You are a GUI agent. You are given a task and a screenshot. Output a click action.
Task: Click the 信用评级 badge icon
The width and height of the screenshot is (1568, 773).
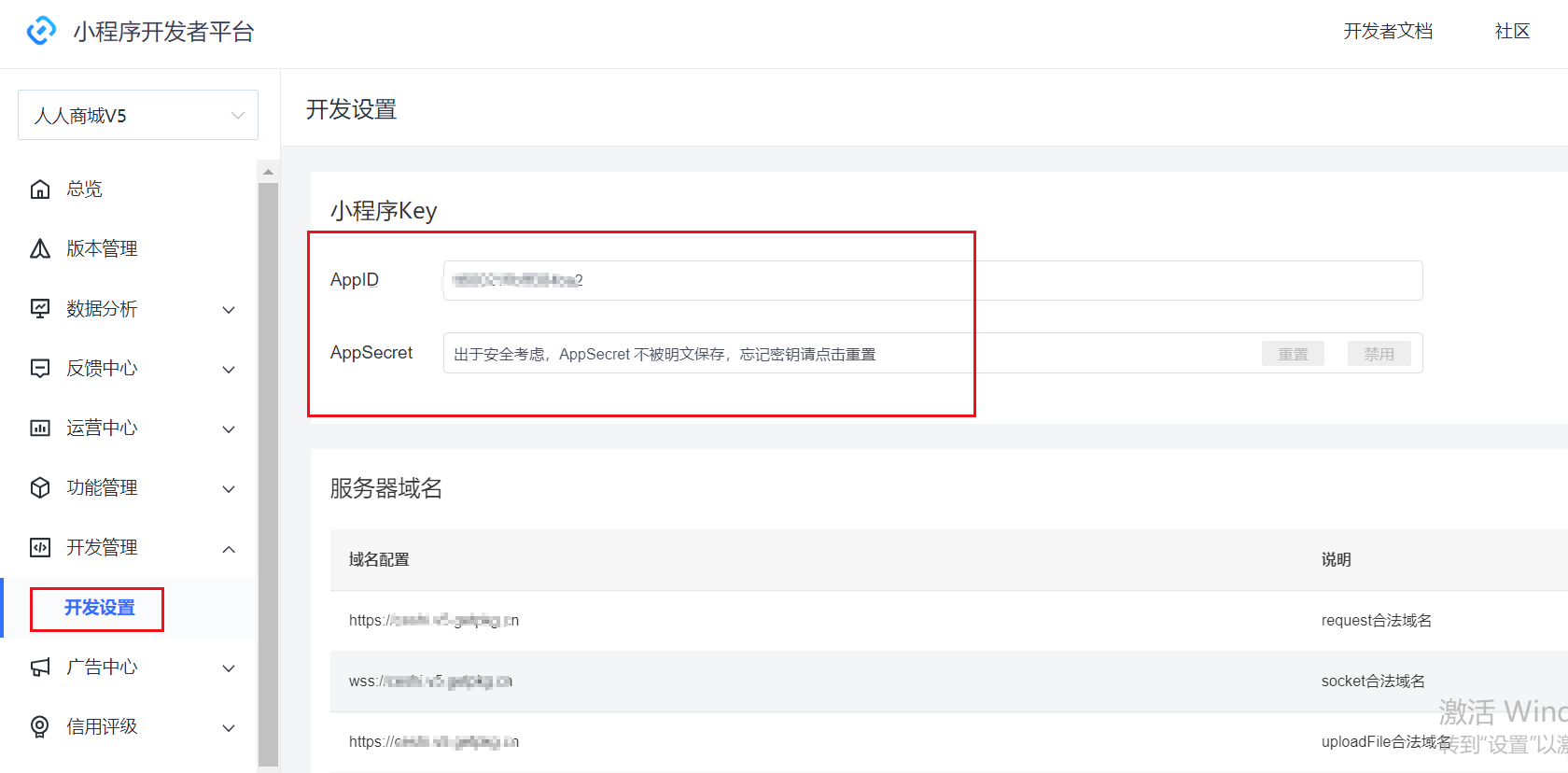click(40, 726)
